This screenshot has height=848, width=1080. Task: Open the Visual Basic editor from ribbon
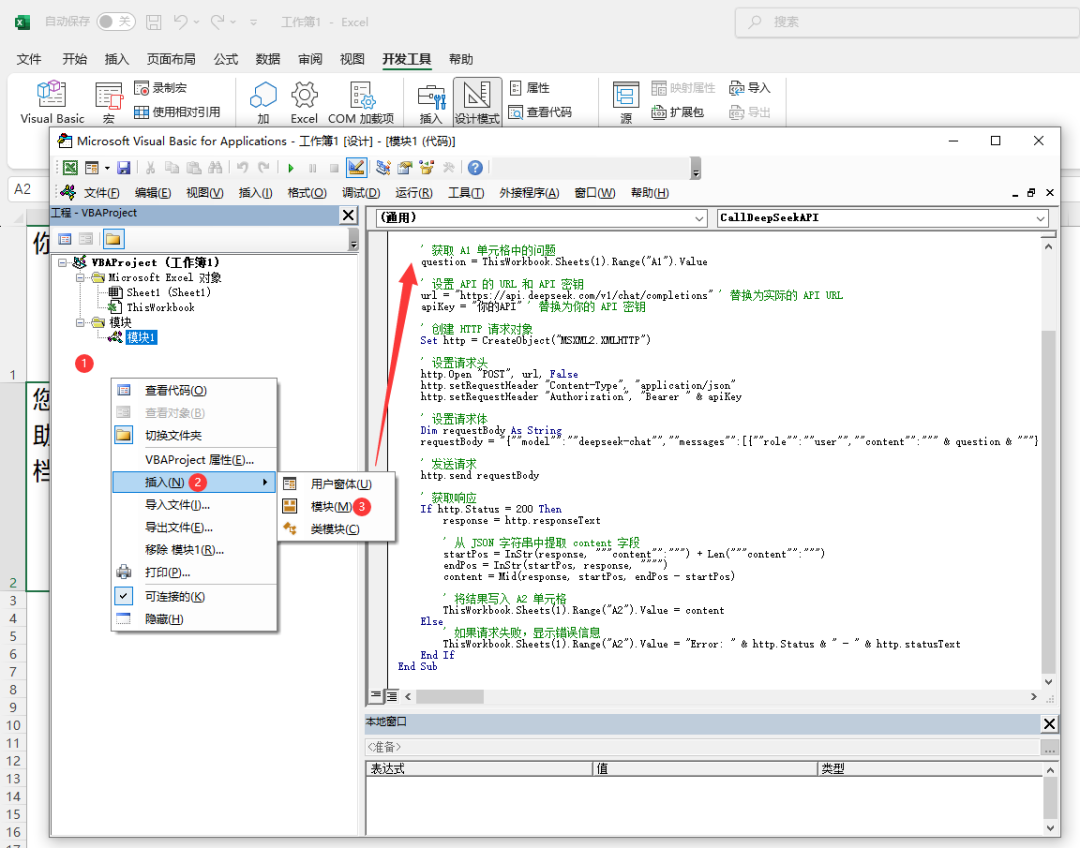[52, 102]
